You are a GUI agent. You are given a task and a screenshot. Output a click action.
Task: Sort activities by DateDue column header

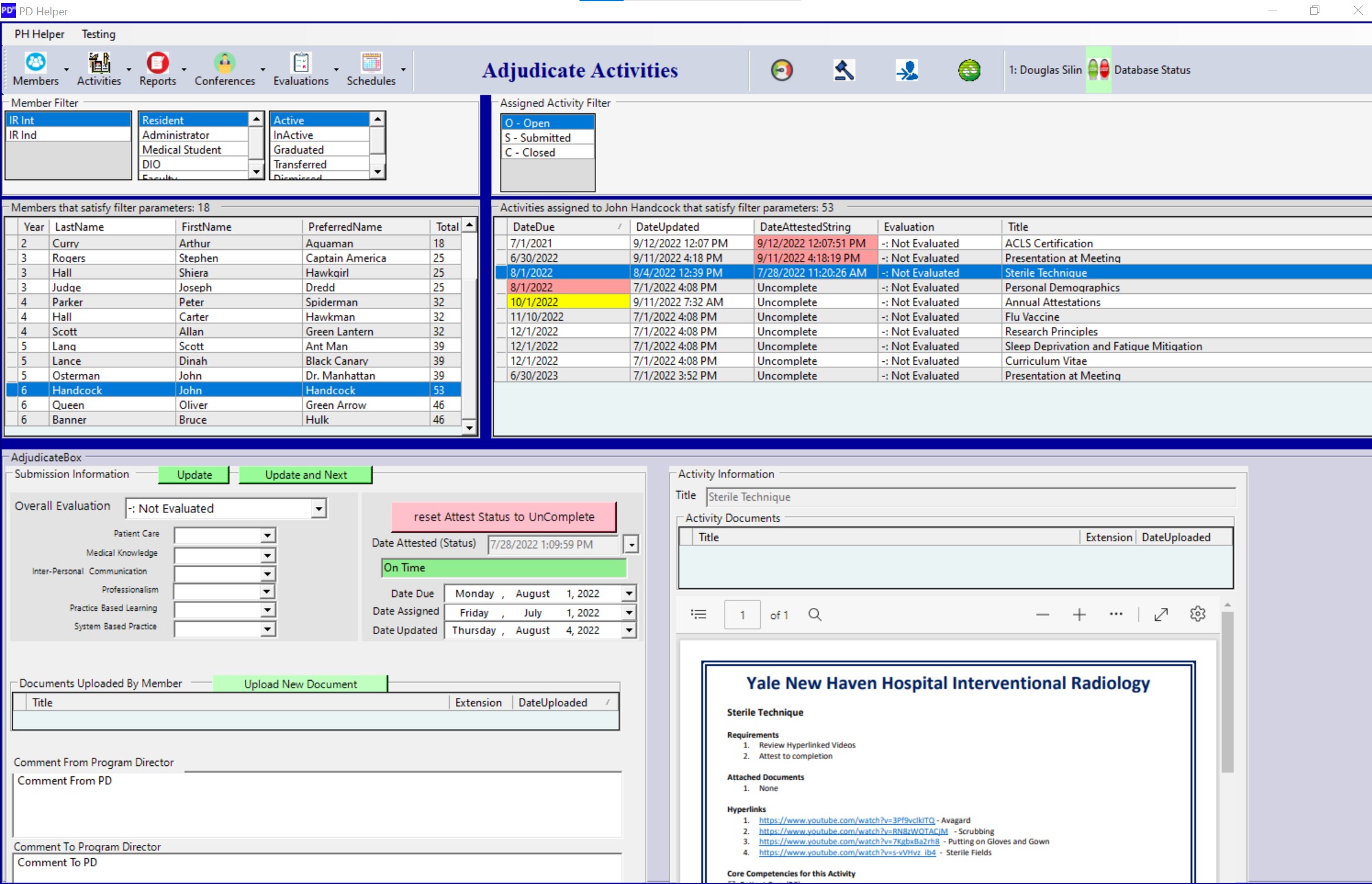click(569, 227)
